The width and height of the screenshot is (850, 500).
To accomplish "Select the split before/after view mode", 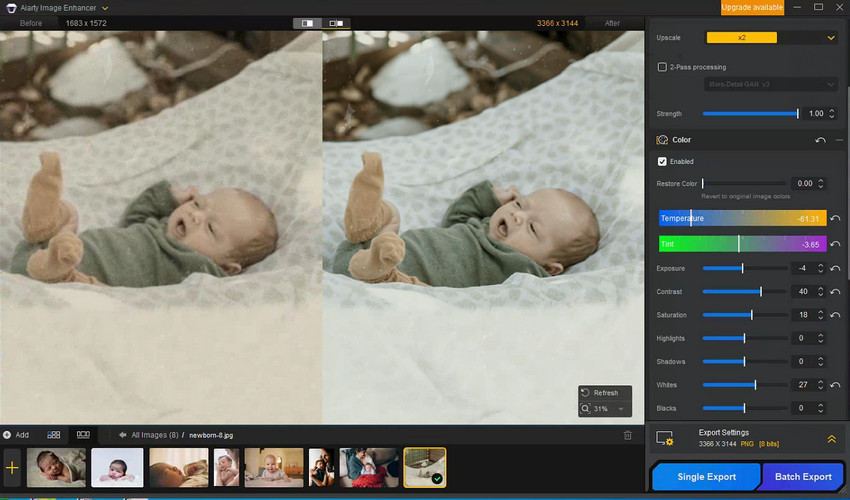I will (307, 23).
